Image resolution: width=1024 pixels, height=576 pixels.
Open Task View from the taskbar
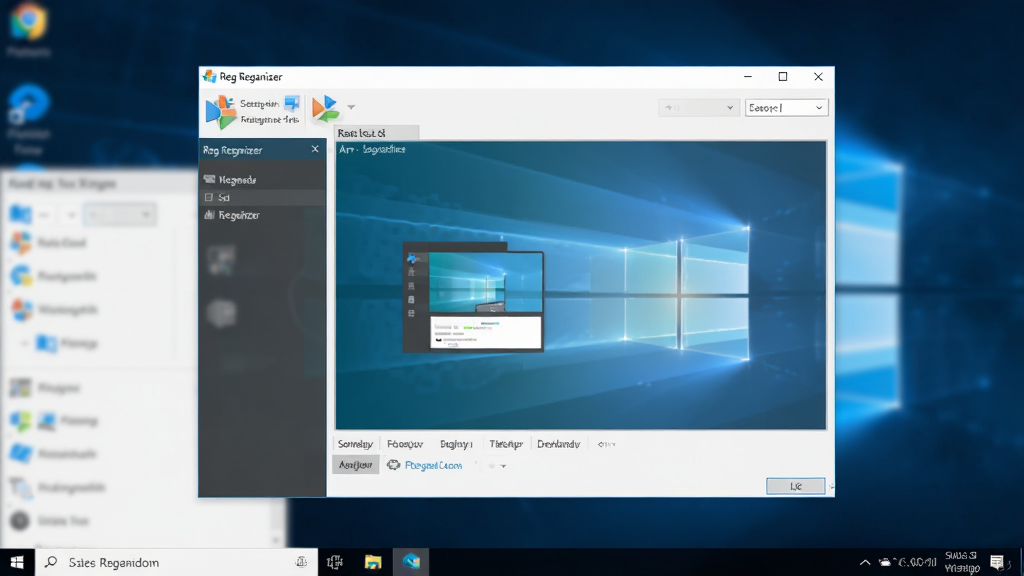pyautogui.click(x=335, y=562)
